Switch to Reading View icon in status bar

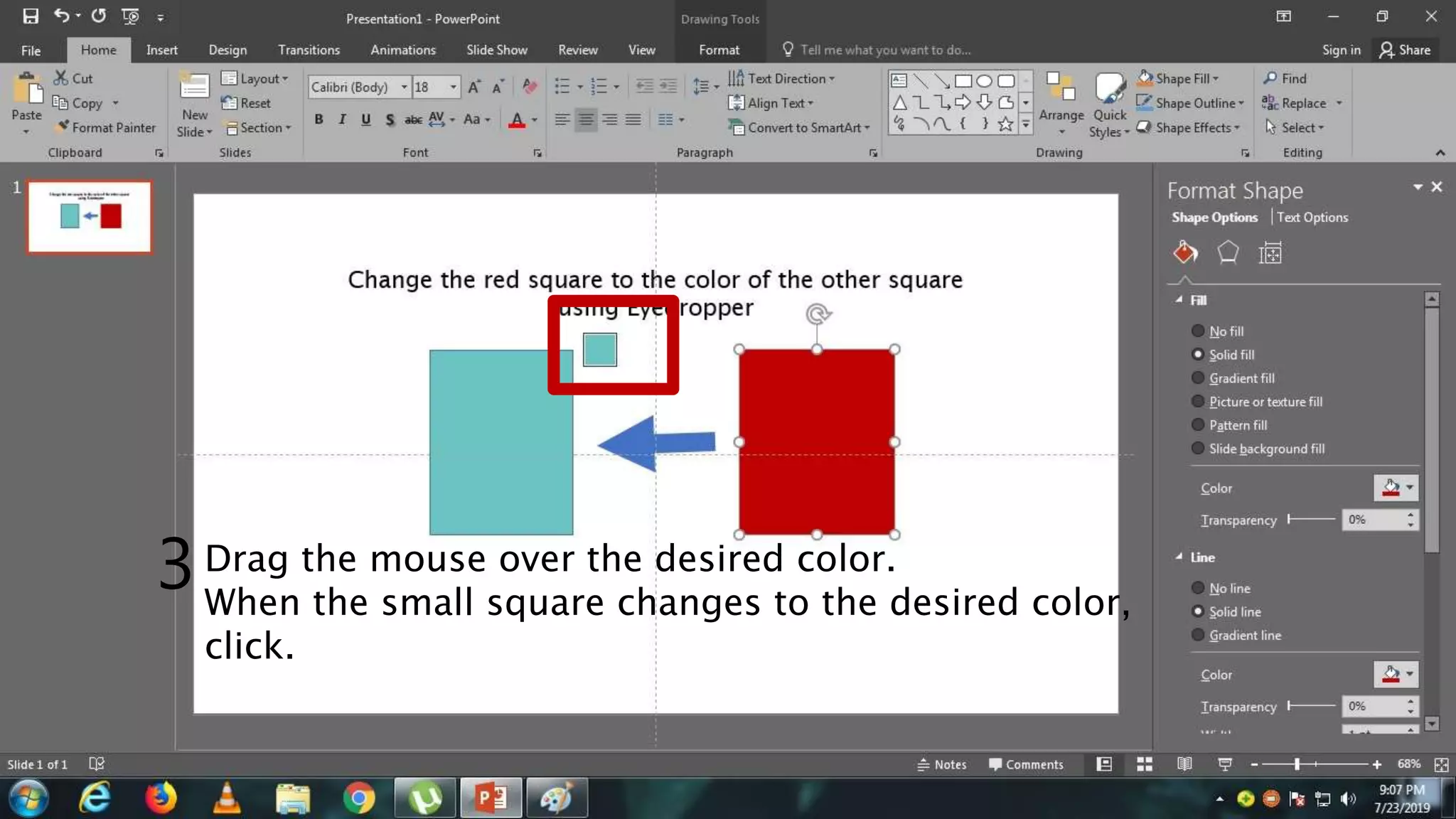pos(1184,764)
